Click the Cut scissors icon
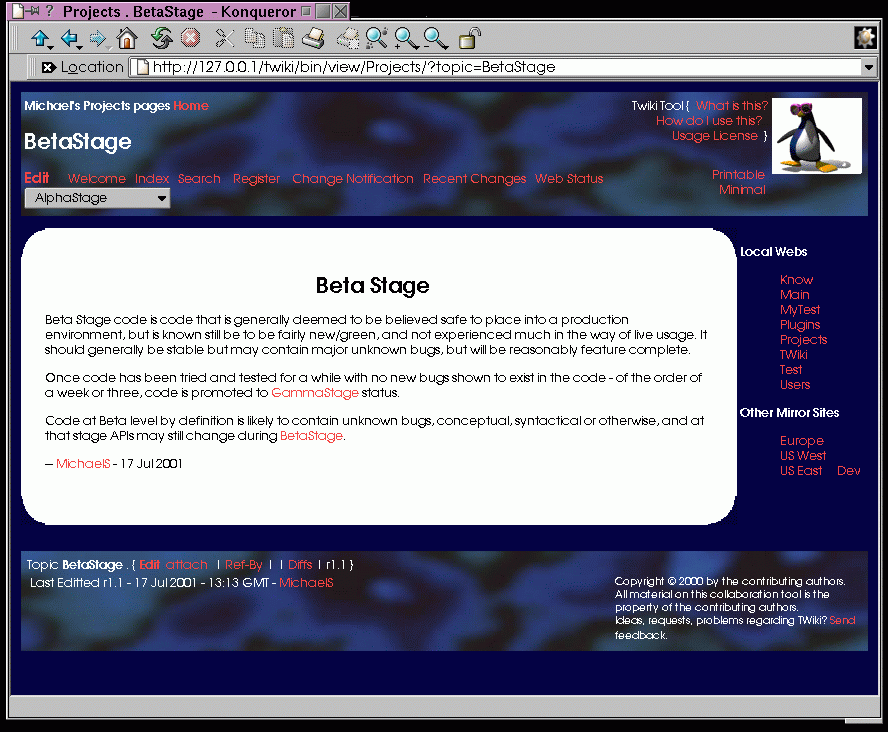The width and height of the screenshot is (888, 732). point(225,39)
